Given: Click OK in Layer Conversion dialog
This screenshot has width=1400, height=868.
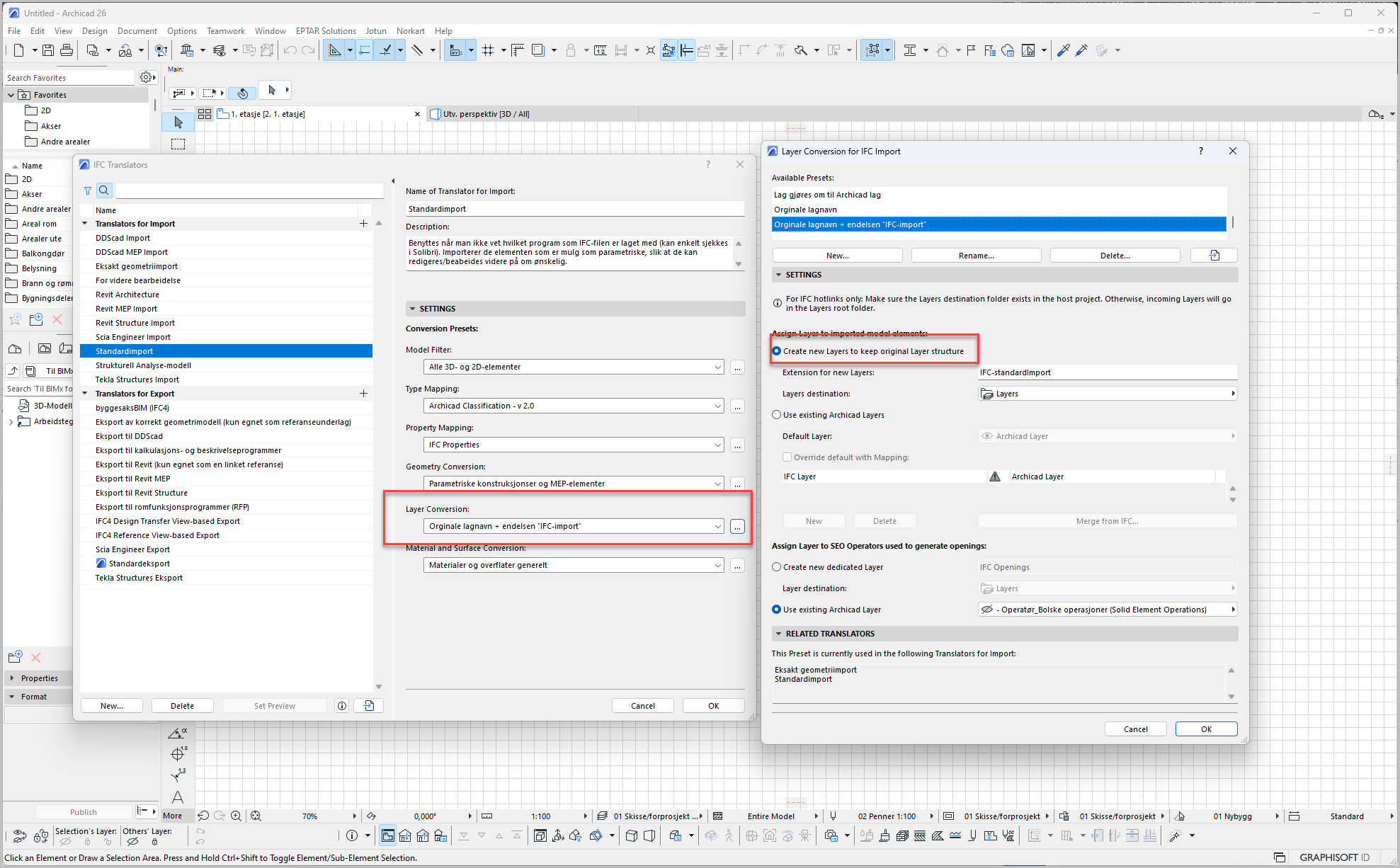Looking at the screenshot, I should (x=1206, y=729).
